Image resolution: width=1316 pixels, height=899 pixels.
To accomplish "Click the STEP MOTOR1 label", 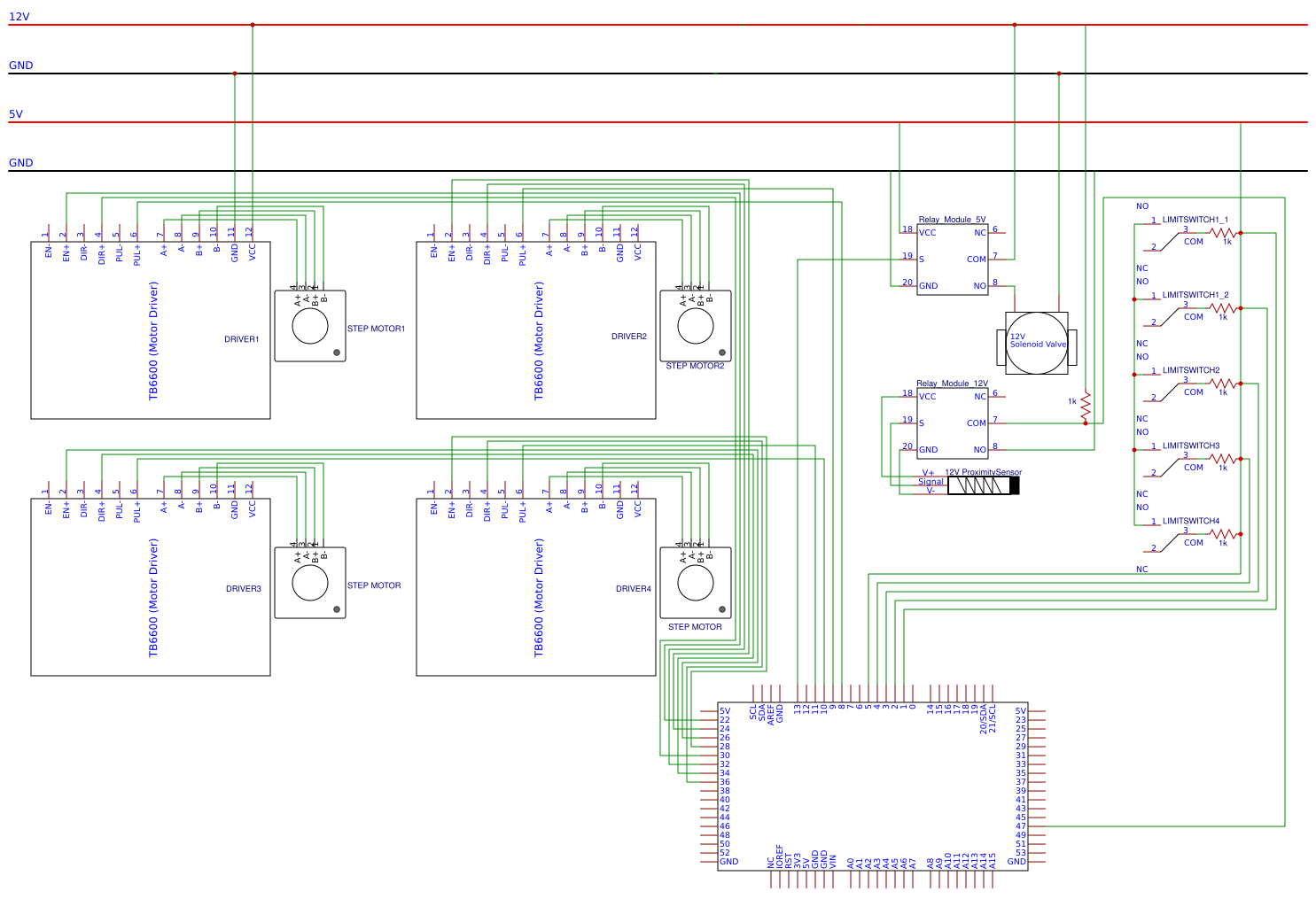I will [376, 329].
